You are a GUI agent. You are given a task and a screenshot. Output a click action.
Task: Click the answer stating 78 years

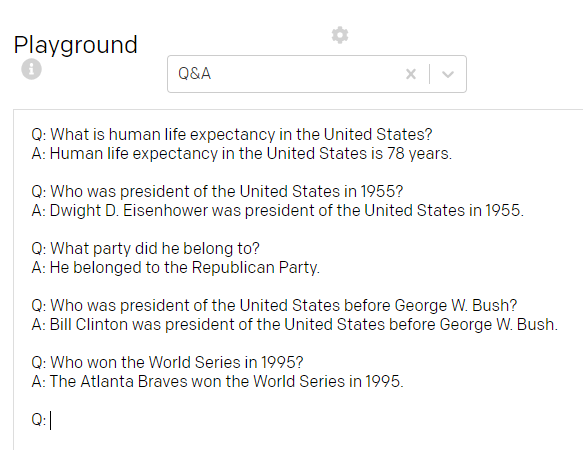tap(242, 154)
